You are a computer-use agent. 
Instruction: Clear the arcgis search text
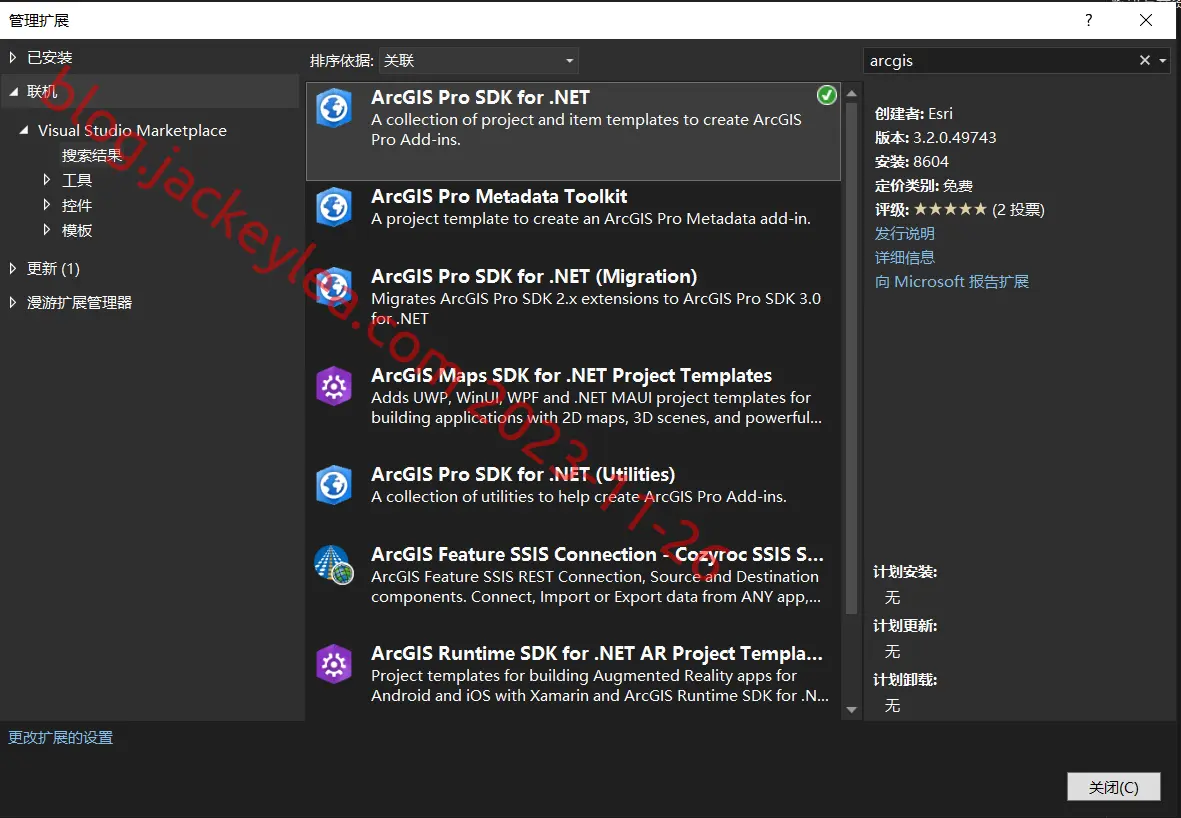(x=1144, y=60)
